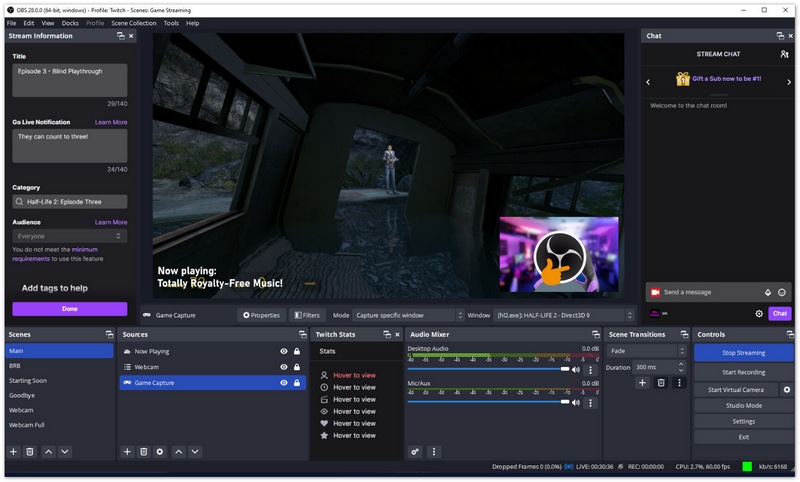Open advanced audio properties gear icon

coord(415,452)
